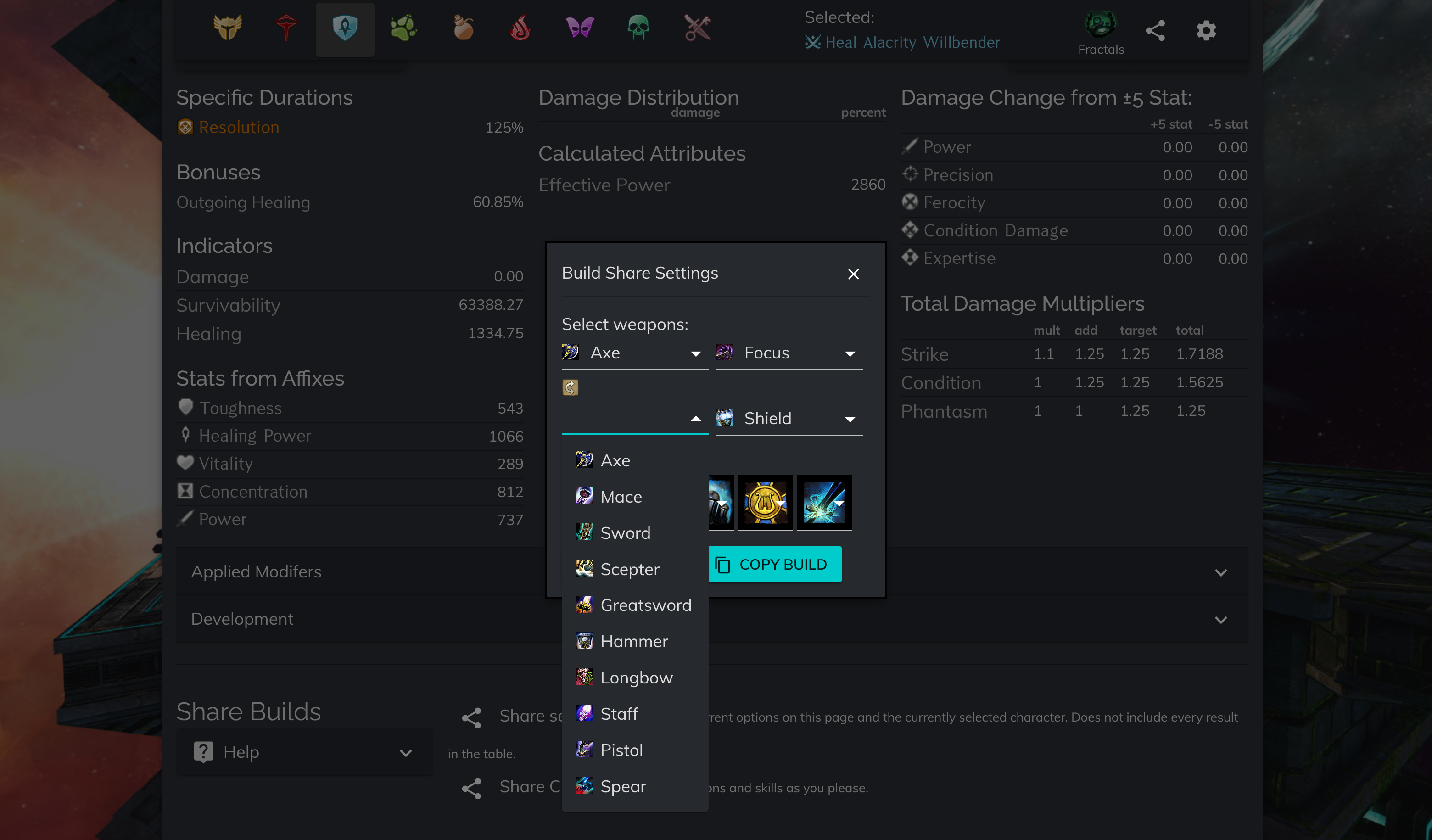The width and height of the screenshot is (1432, 840).
Task: Choose Spear from the weapon list
Action: pyautogui.click(x=623, y=786)
